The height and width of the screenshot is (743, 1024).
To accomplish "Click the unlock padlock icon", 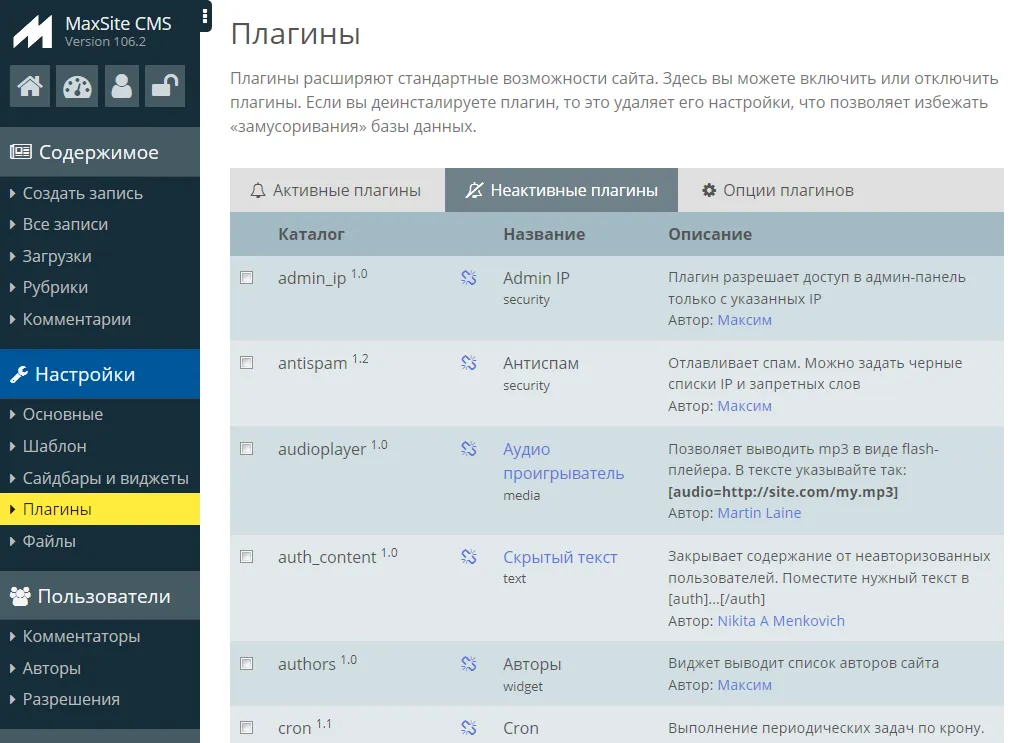I will 164,87.
